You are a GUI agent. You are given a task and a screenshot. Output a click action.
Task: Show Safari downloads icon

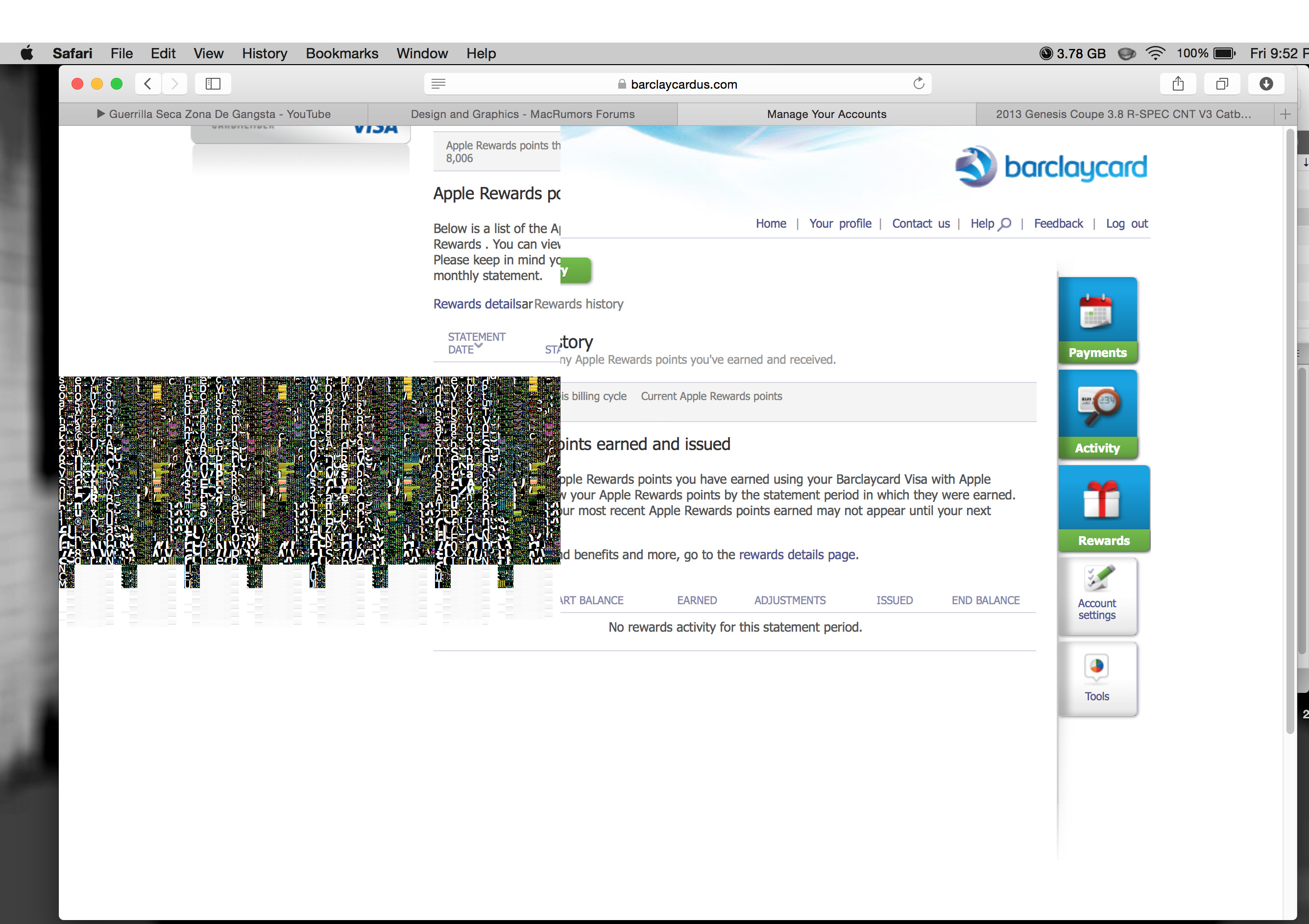[x=1266, y=84]
